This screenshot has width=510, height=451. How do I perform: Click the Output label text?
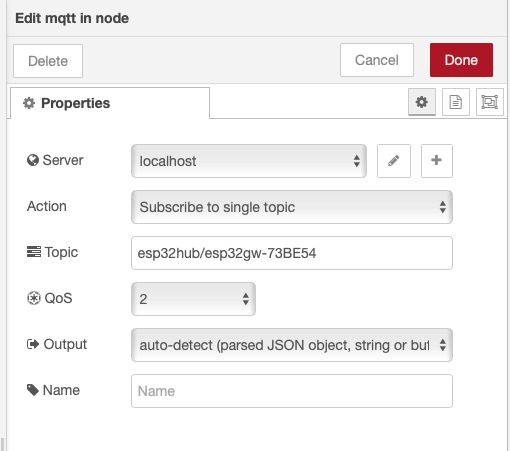[65, 344]
